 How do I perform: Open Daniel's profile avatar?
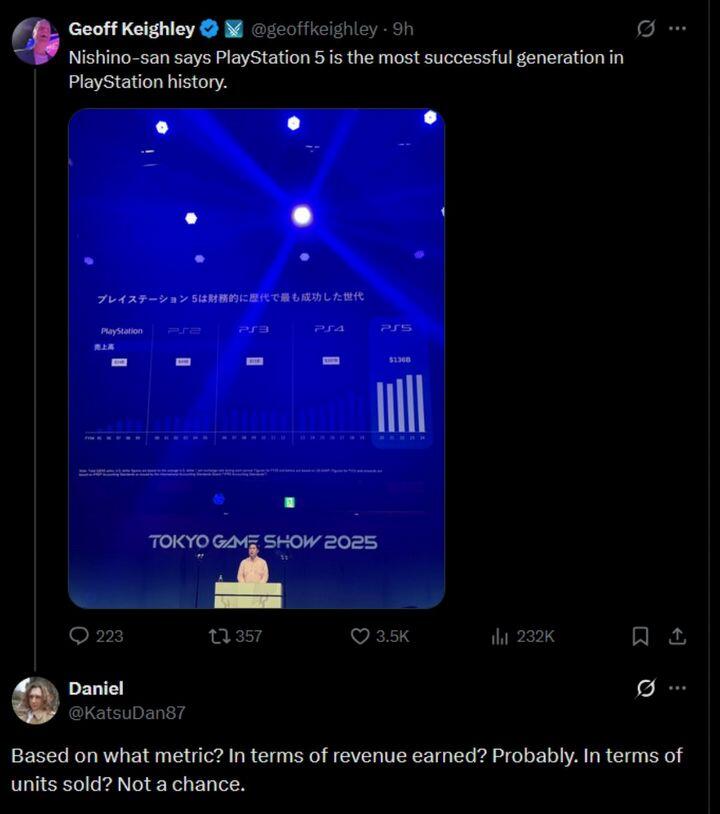point(35,700)
